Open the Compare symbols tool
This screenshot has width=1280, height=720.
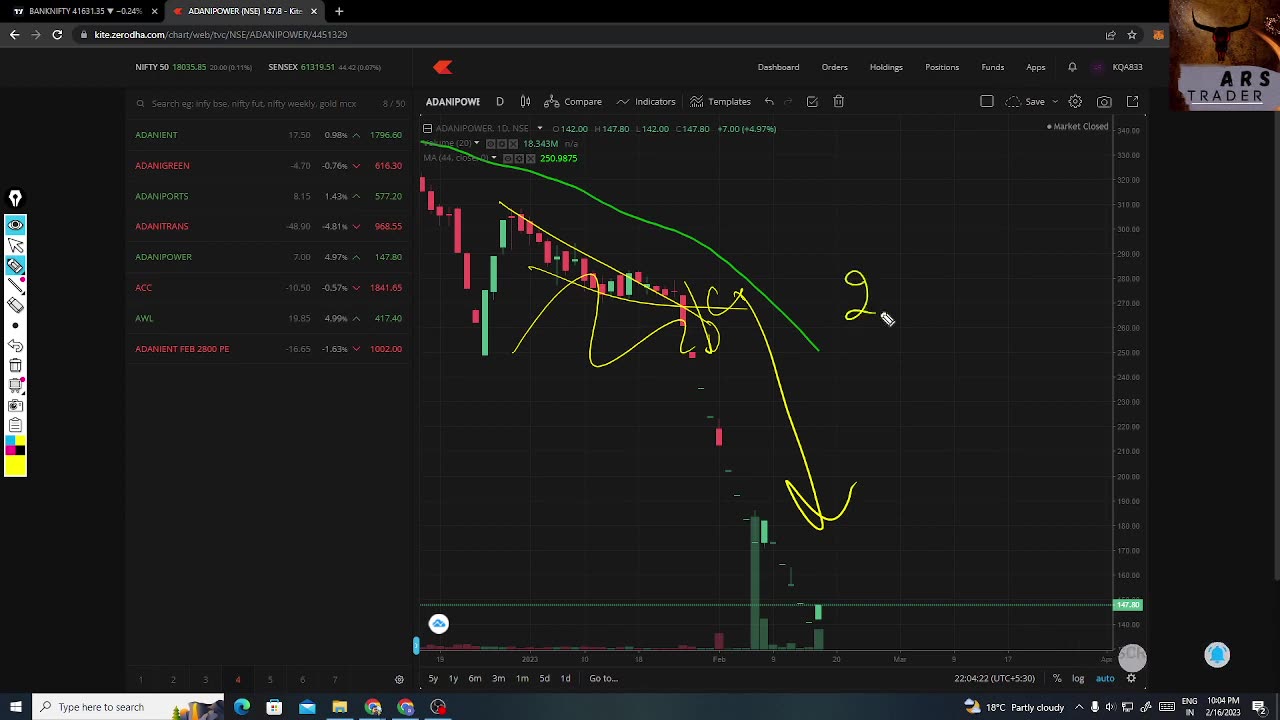pos(573,101)
